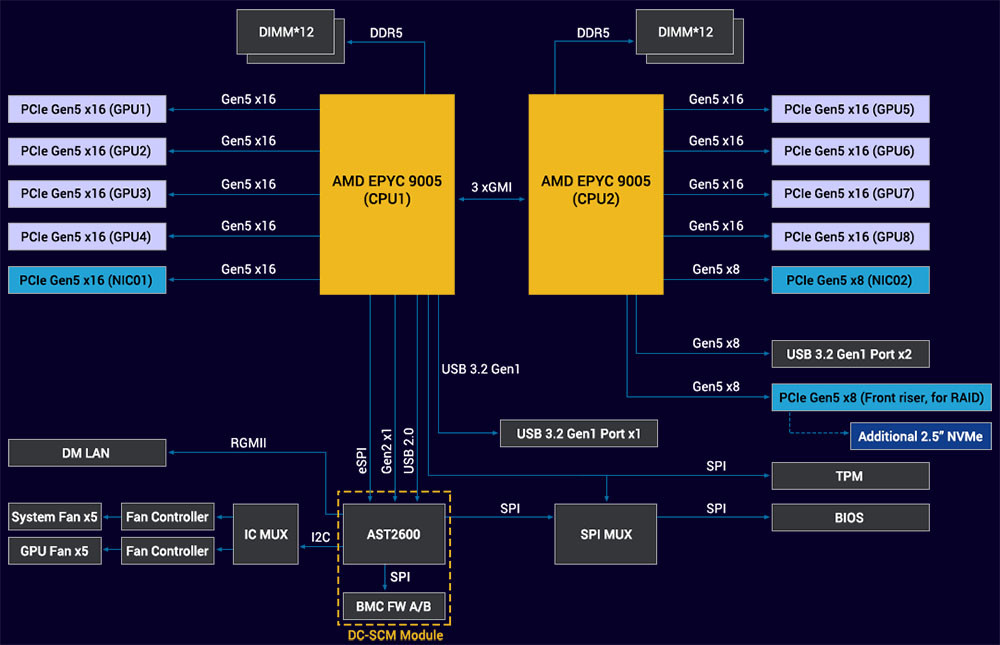Expand the DC-SCM Module dashed group

coord(395,635)
